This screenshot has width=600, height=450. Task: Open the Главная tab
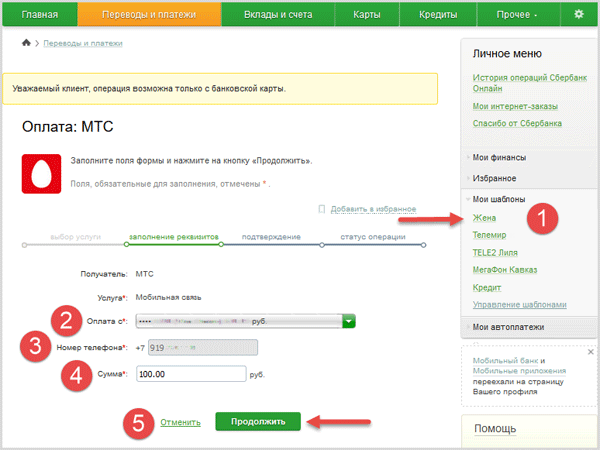click(40, 15)
